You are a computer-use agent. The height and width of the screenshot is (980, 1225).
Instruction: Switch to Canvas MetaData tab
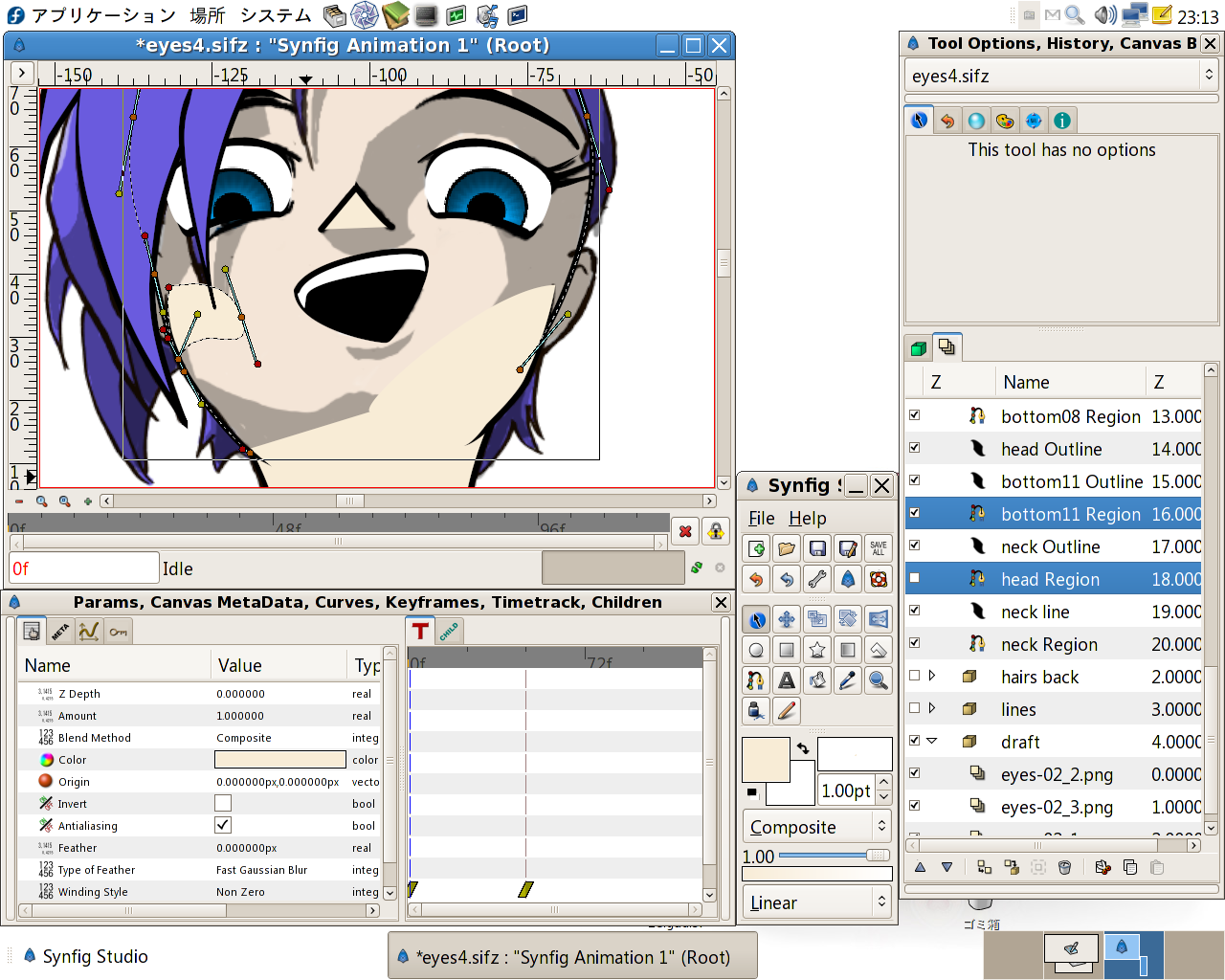pos(60,632)
